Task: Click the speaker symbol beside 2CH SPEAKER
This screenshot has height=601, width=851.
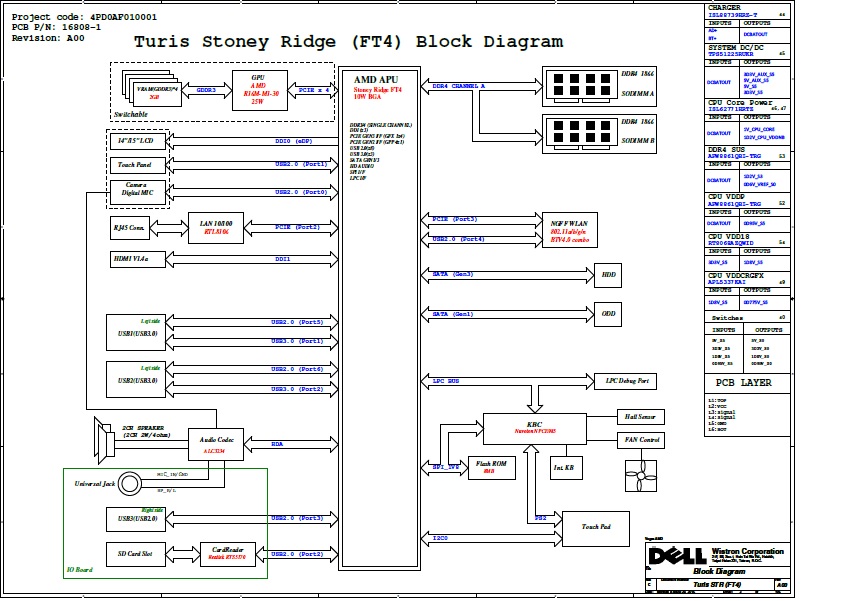Action: pyautogui.click(x=104, y=440)
